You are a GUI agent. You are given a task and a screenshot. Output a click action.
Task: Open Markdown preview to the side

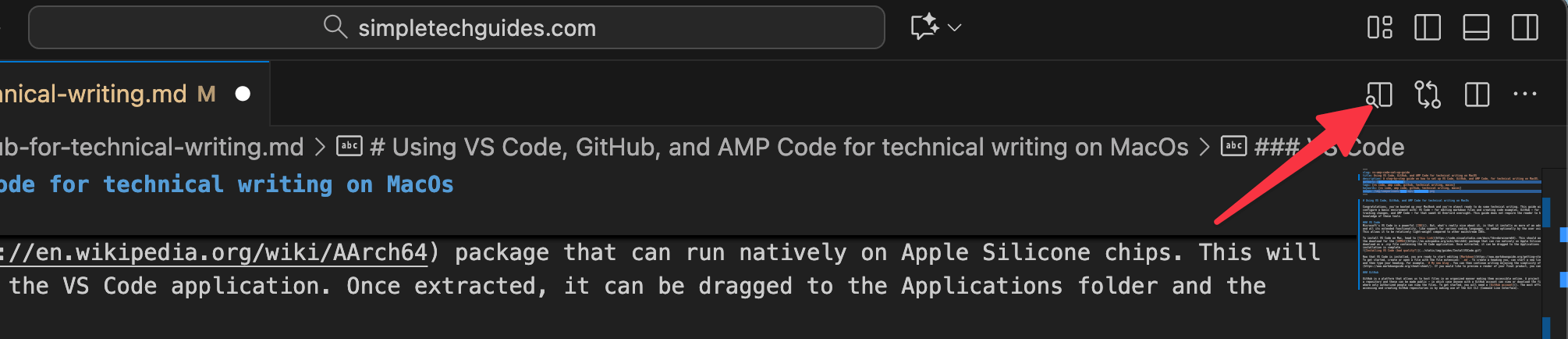tap(1379, 95)
